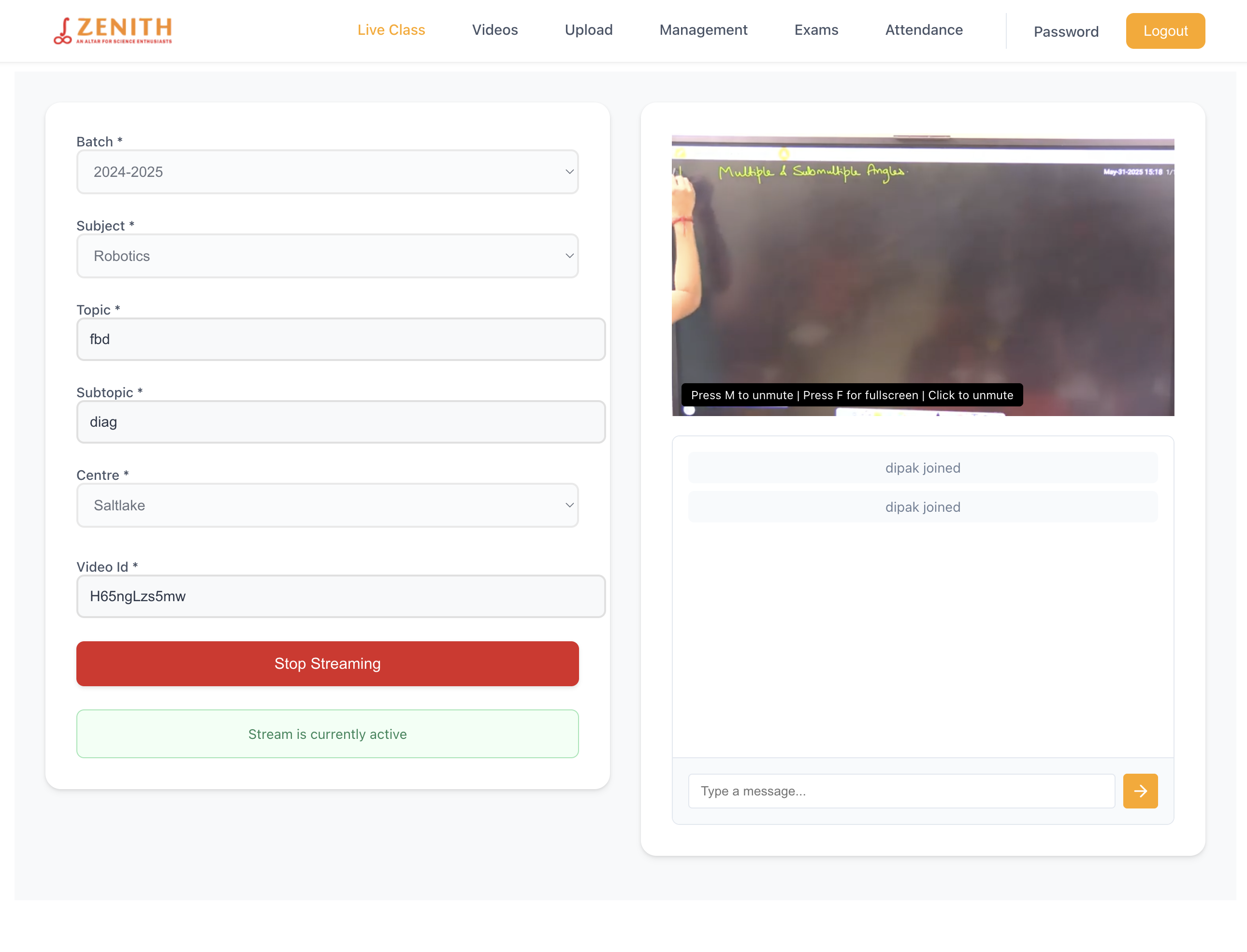The image size is (1247, 952).
Task: Open the Management section
Action: [x=703, y=30]
